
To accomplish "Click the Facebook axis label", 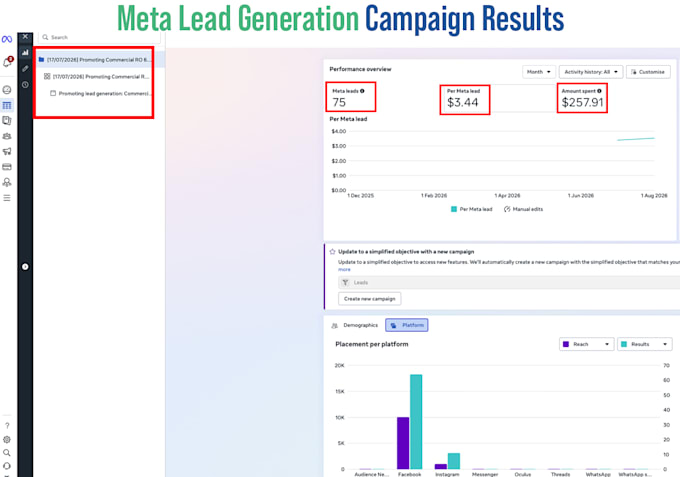I will coord(409,474).
